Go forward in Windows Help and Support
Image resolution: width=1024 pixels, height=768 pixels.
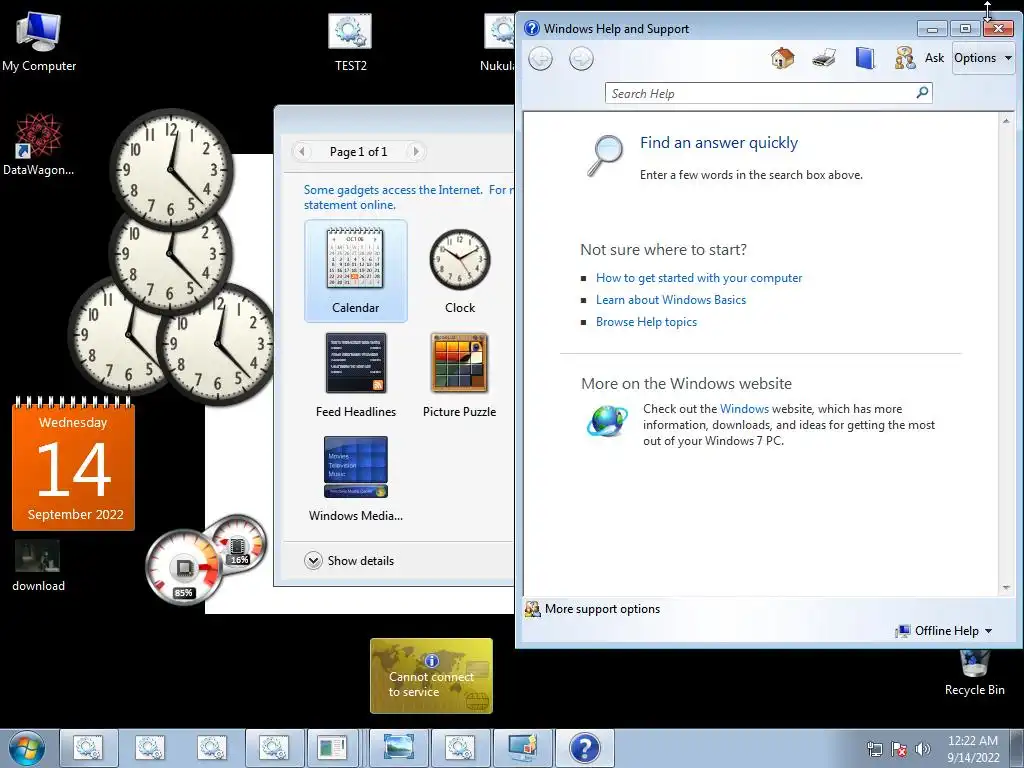pos(581,59)
